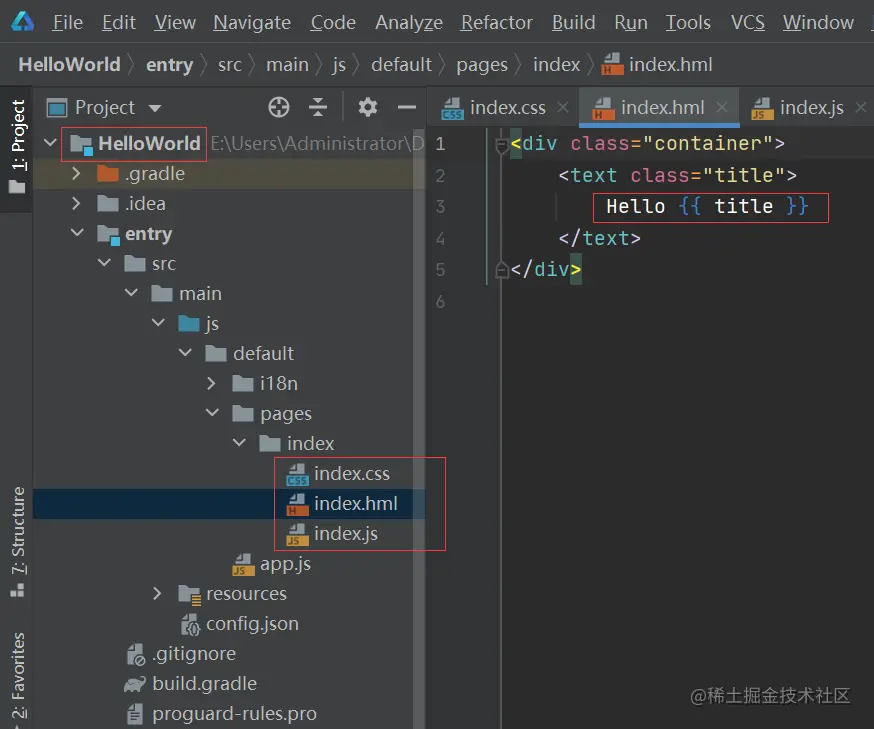The height and width of the screenshot is (729, 874).
Task: Hide the Project panel with minus icon
Action: (407, 107)
